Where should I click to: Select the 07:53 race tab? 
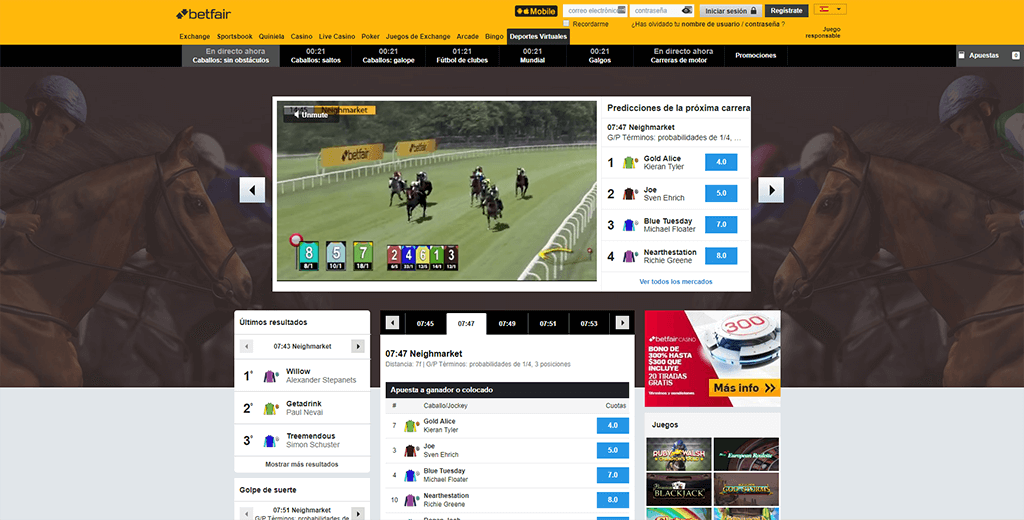coord(589,323)
